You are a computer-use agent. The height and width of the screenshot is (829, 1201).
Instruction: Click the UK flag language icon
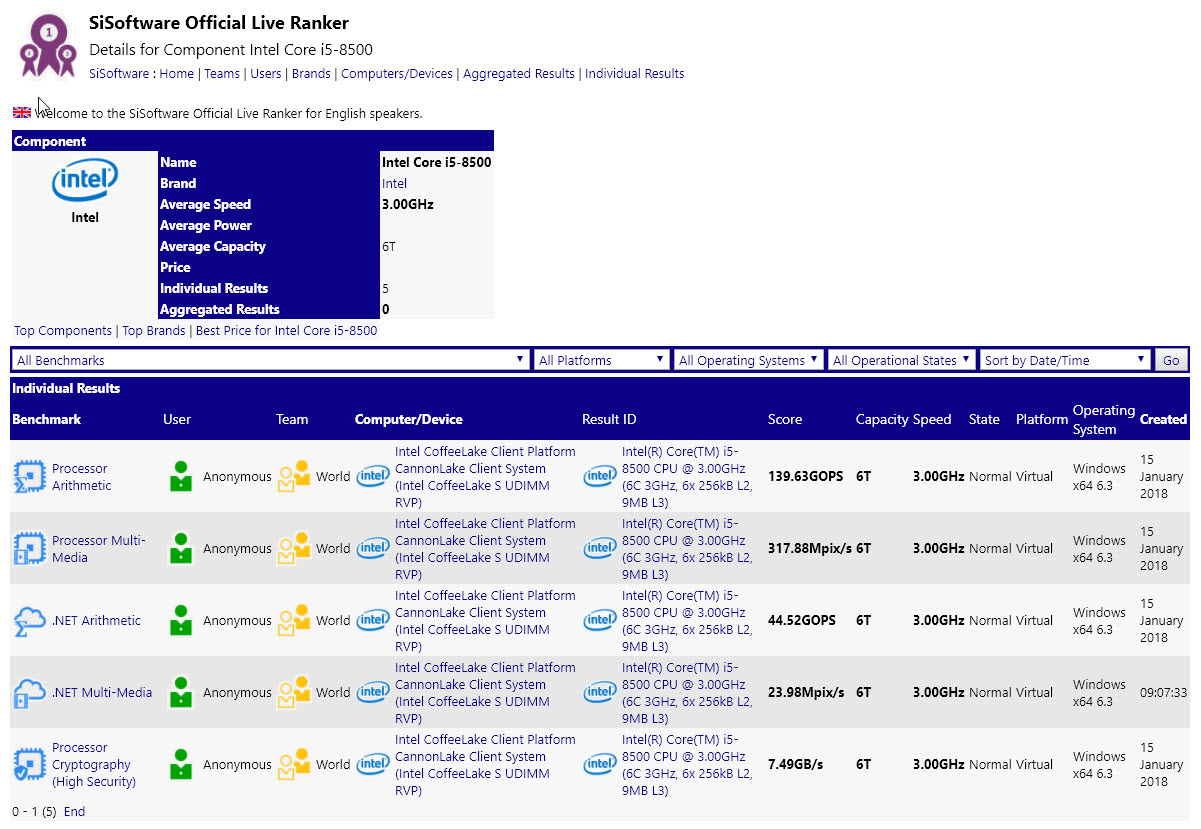tap(22, 113)
